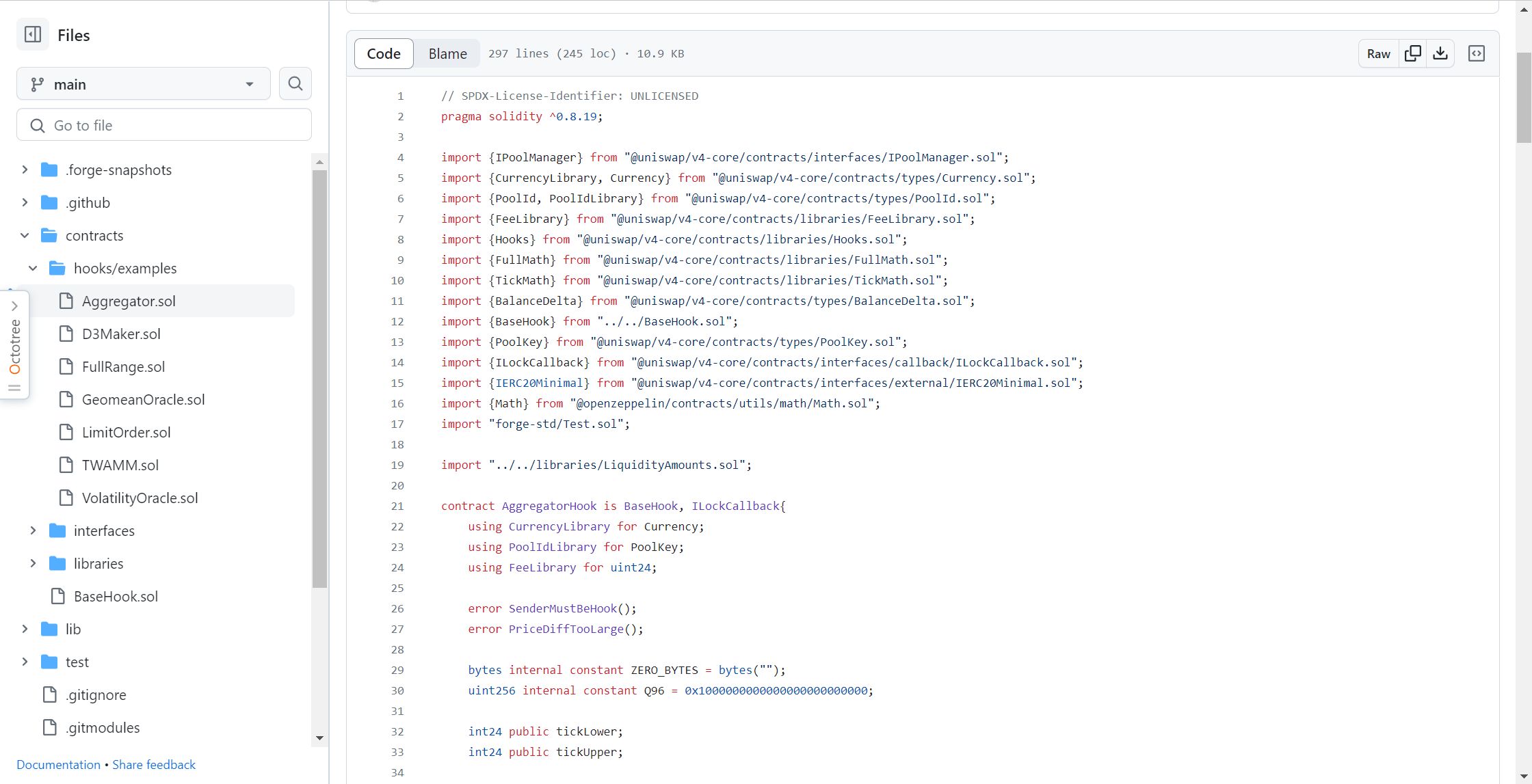This screenshot has width=1532, height=784.
Task: Click the branch selector dropdown icon
Action: click(251, 84)
